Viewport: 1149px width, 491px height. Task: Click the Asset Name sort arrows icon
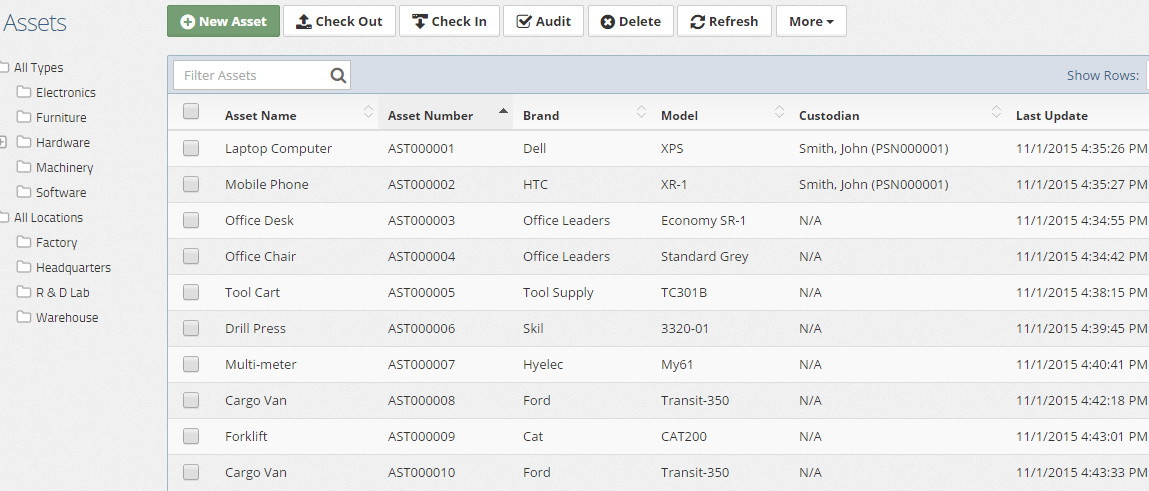tap(368, 112)
